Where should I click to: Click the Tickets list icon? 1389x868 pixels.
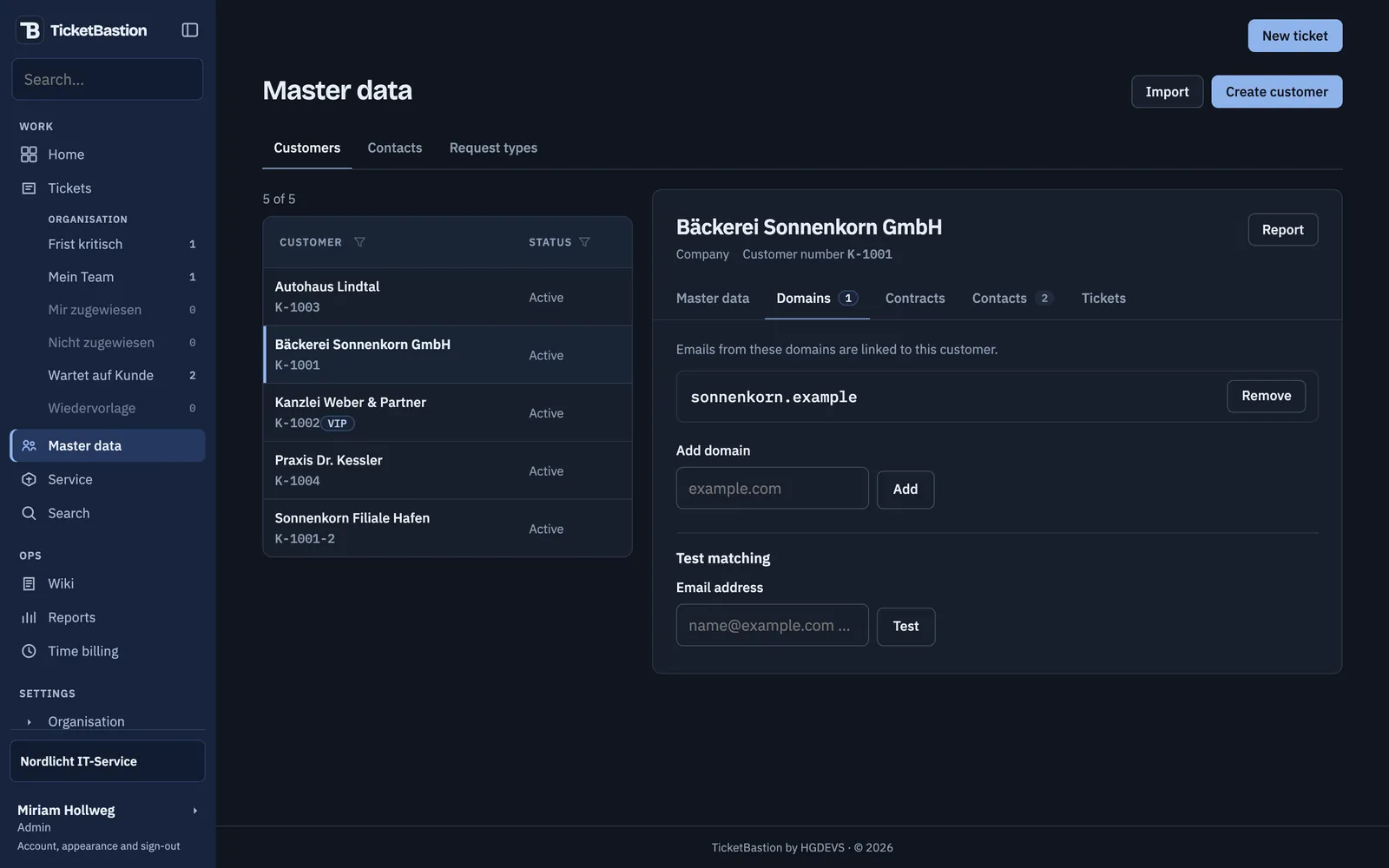click(29, 188)
